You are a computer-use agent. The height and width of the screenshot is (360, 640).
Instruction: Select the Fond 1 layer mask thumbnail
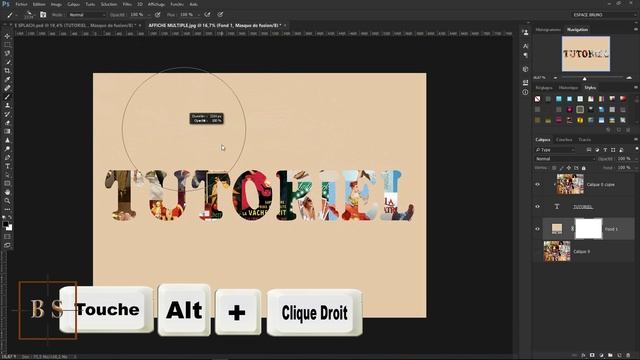588,229
